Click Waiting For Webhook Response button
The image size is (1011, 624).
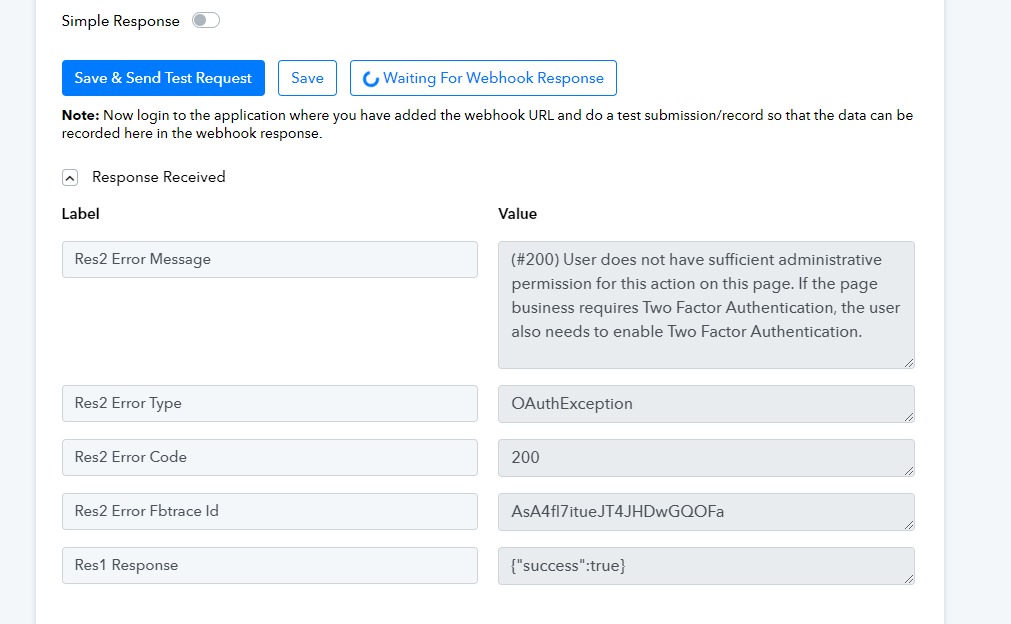[483, 78]
